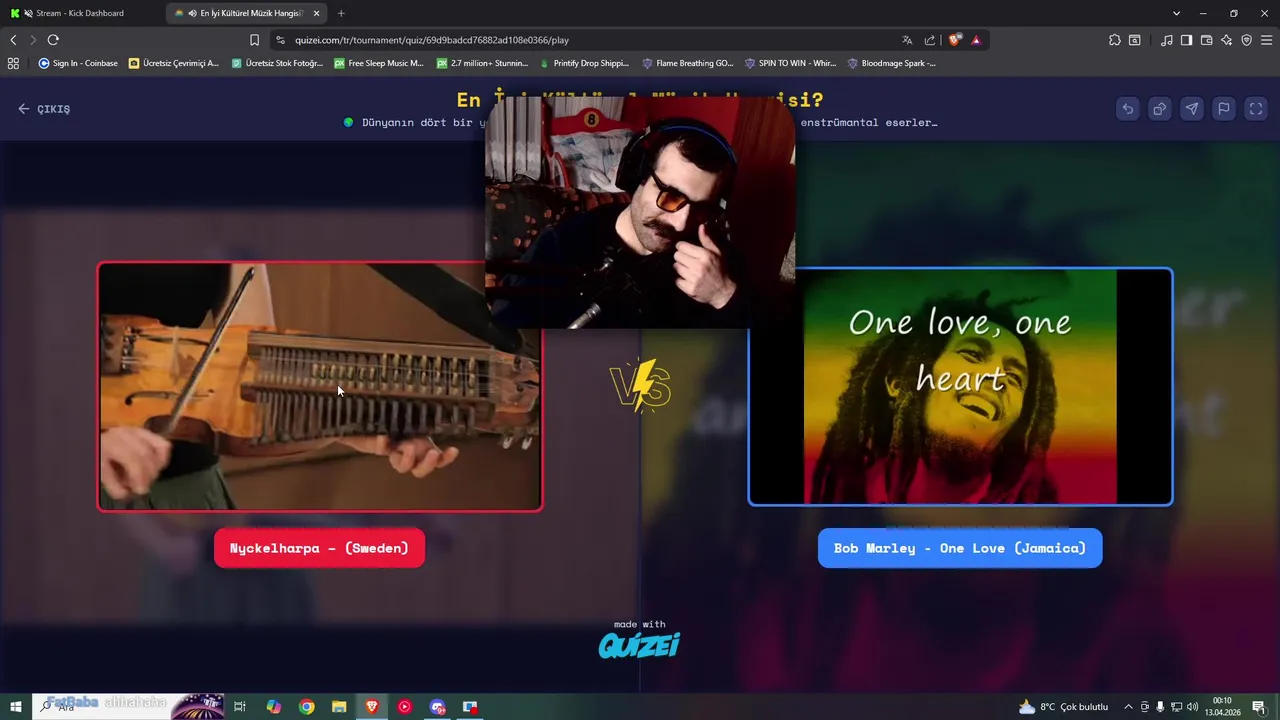Open Ücretsiz Stok Fotoğr bookmark
Screen dimensions: 1280x720
click(277, 63)
